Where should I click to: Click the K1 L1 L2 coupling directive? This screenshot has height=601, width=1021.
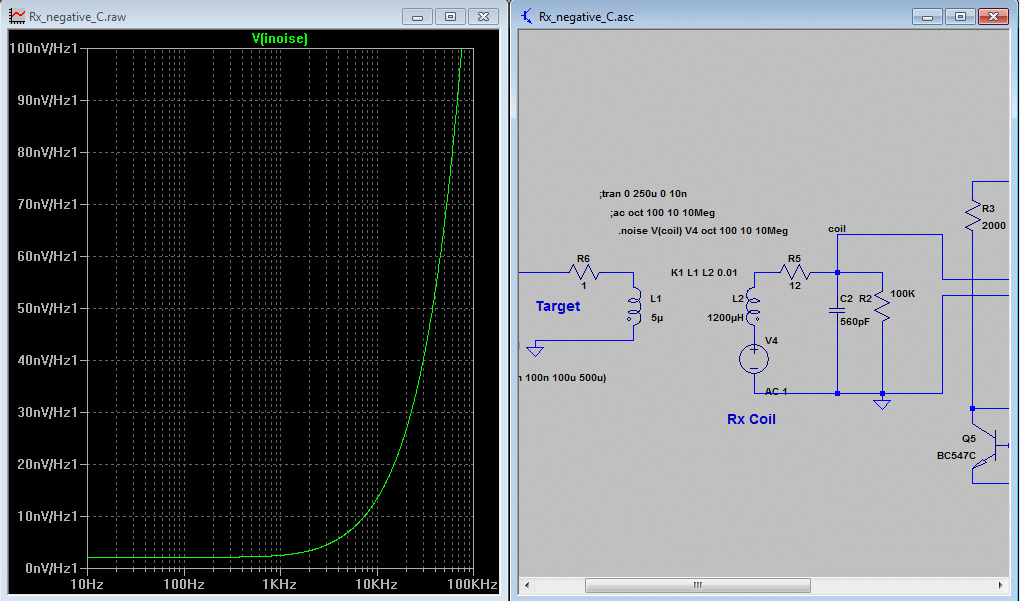click(x=704, y=273)
